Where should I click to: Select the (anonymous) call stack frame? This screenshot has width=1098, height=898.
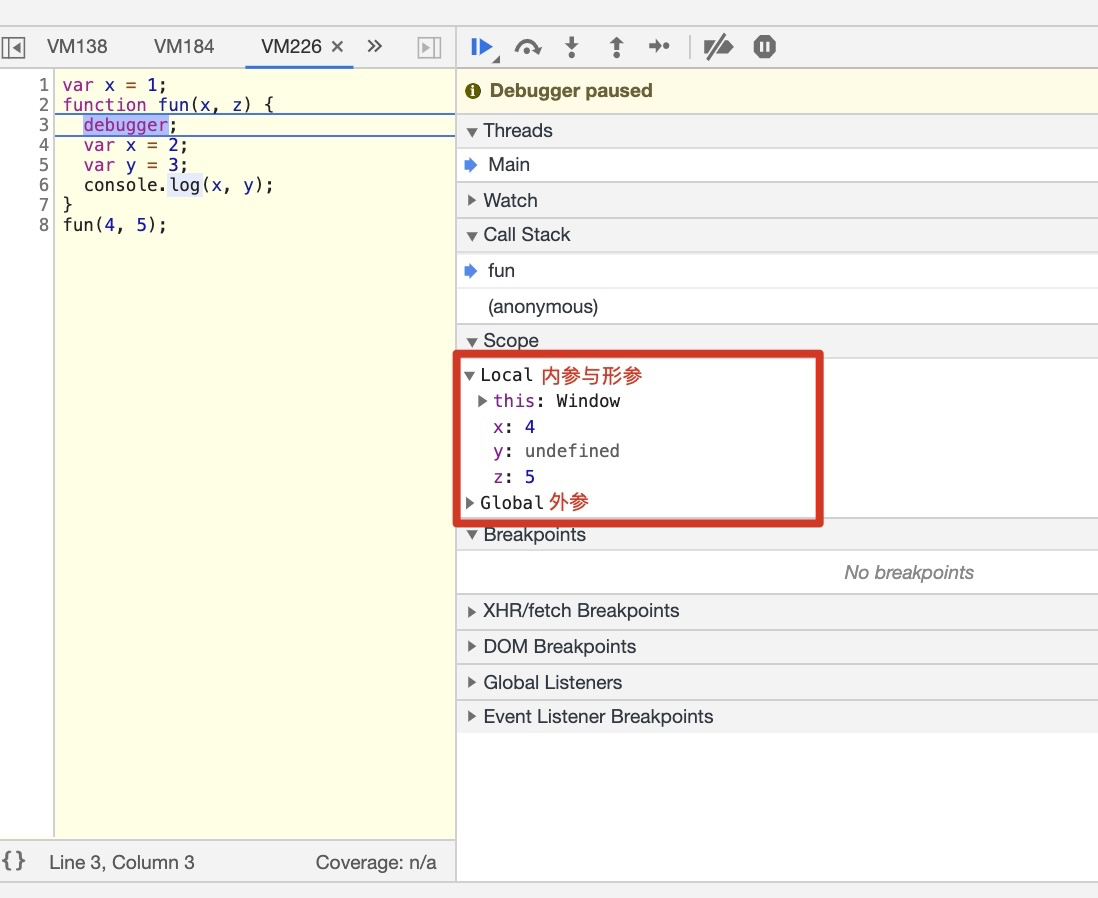777,306
